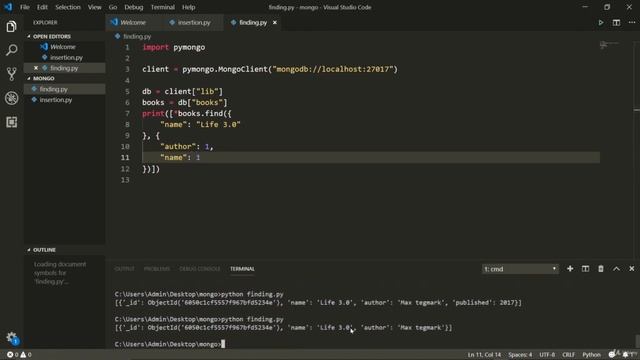640x360 pixels.
Task: Change indentation via Spaces: 4
Action: (x=520, y=355)
